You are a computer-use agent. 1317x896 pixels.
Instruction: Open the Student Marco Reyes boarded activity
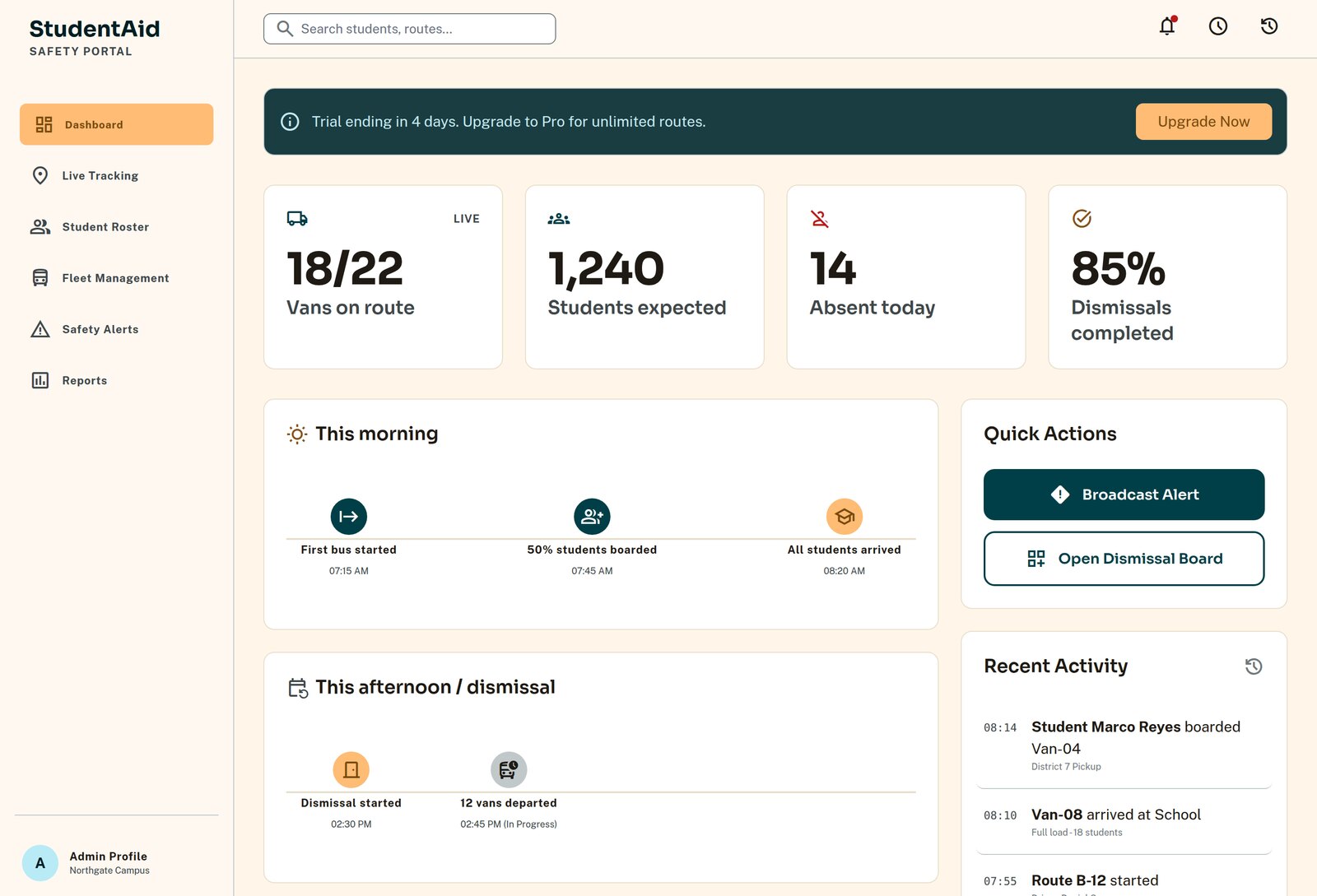pyautogui.click(x=1124, y=745)
